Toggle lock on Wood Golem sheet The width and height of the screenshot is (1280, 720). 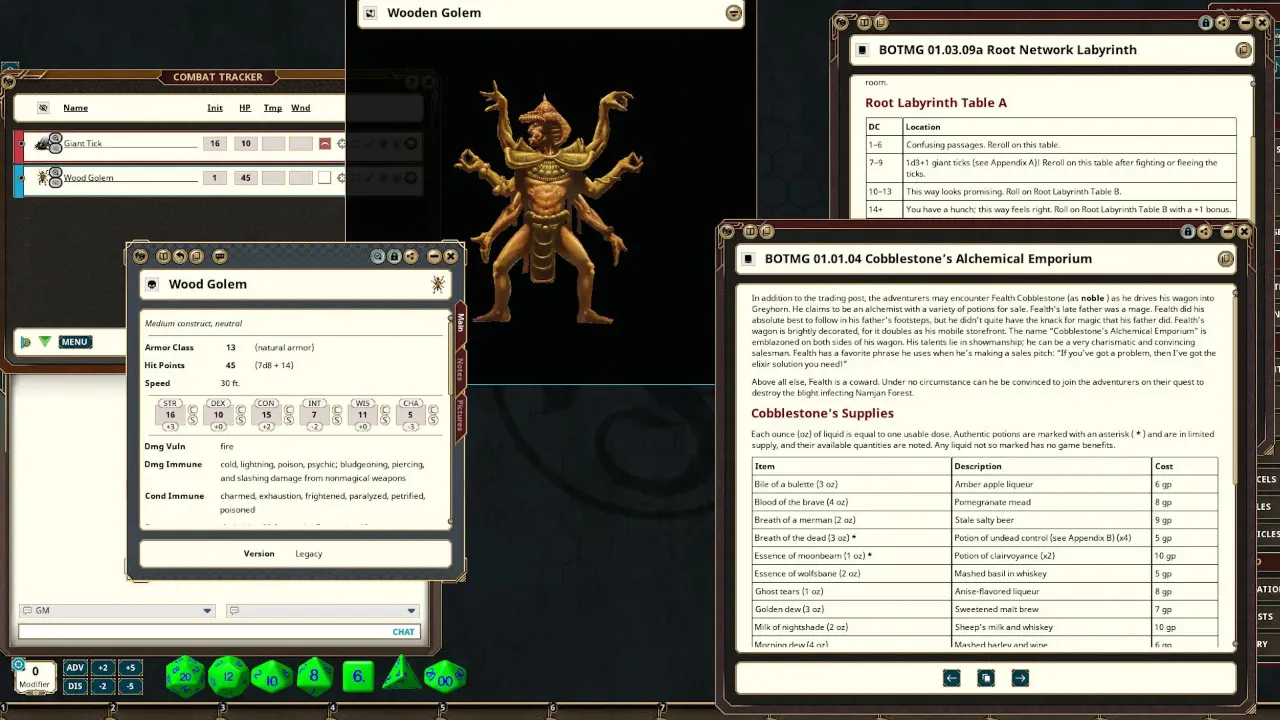[x=394, y=257]
